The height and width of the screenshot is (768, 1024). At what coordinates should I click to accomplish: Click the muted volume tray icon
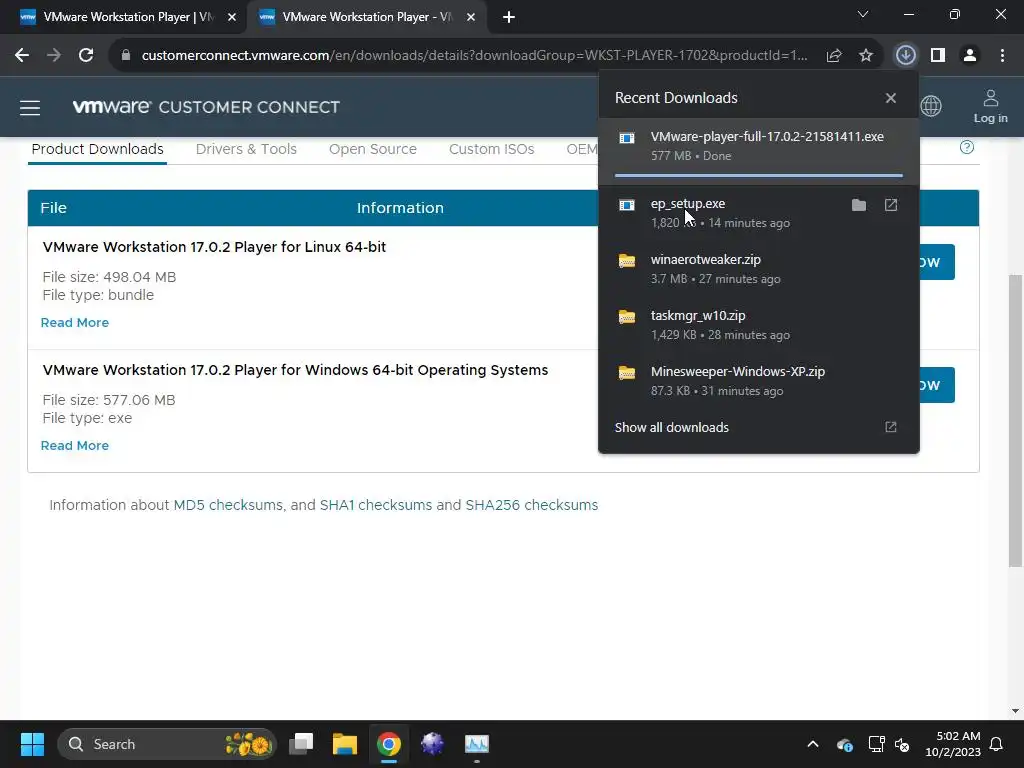[903, 744]
